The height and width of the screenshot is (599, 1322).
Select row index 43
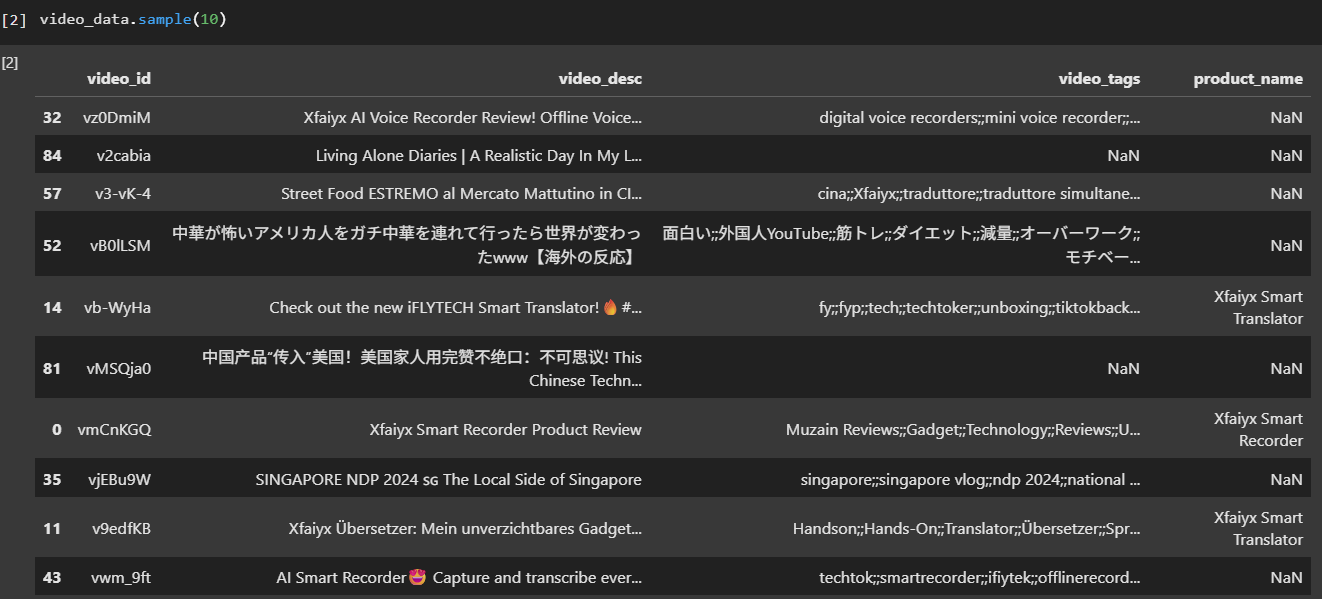52,578
